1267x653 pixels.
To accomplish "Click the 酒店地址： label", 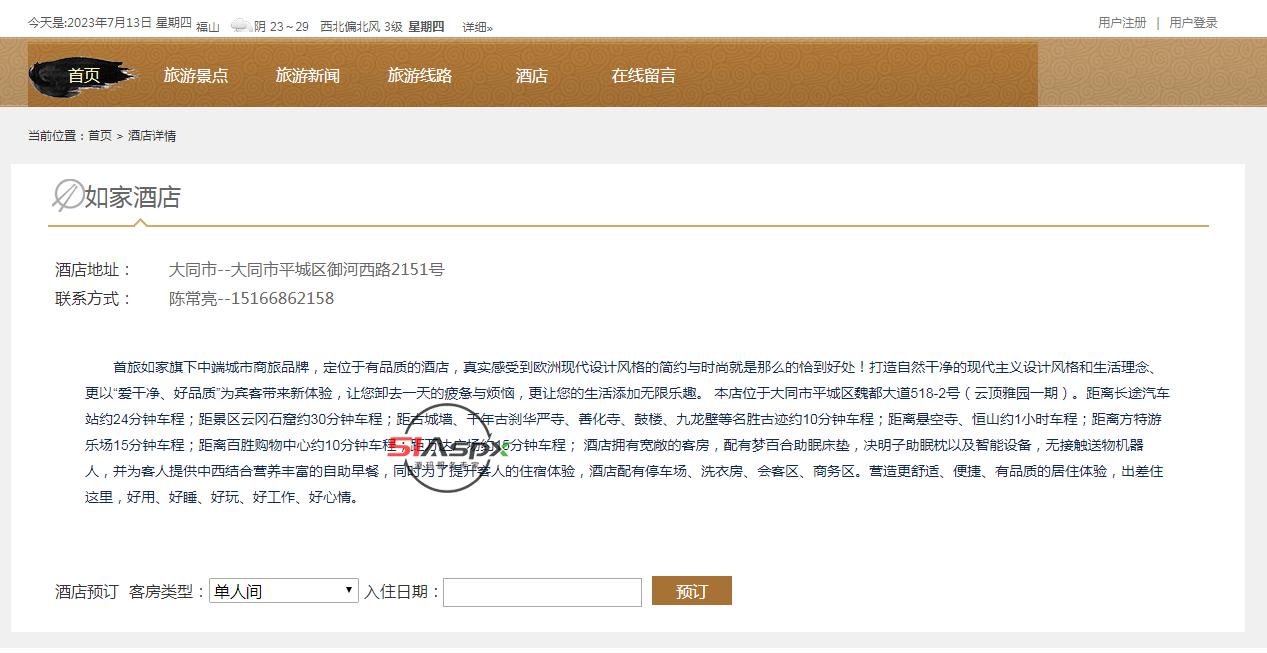I will [x=94, y=269].
